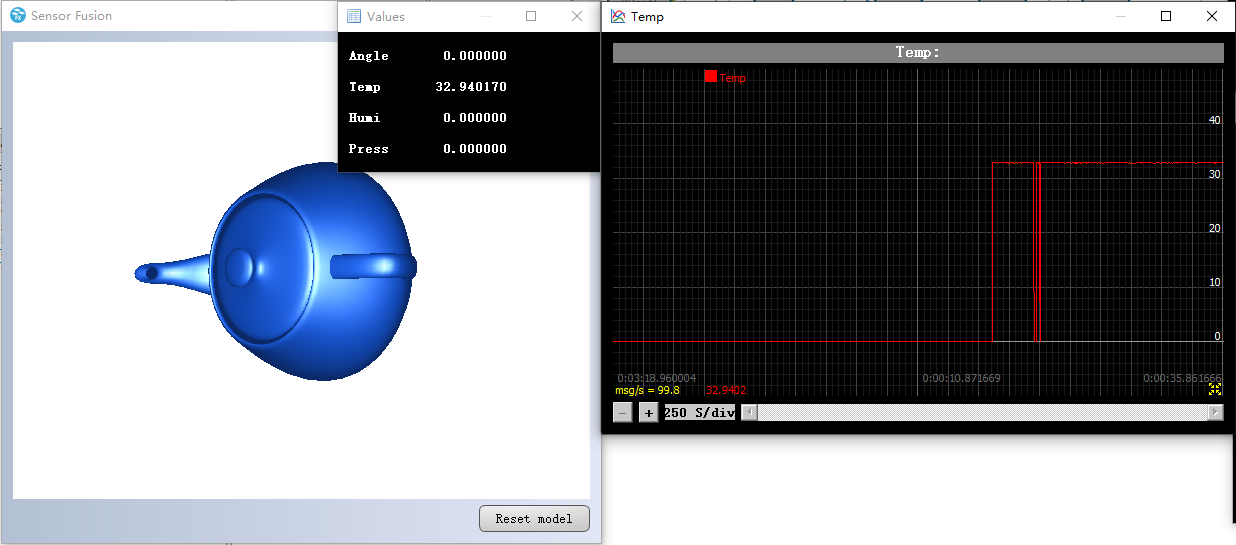Click the Humi label in Values window
The height and width of the screenshot is (545, 1236).
(364, 118)
